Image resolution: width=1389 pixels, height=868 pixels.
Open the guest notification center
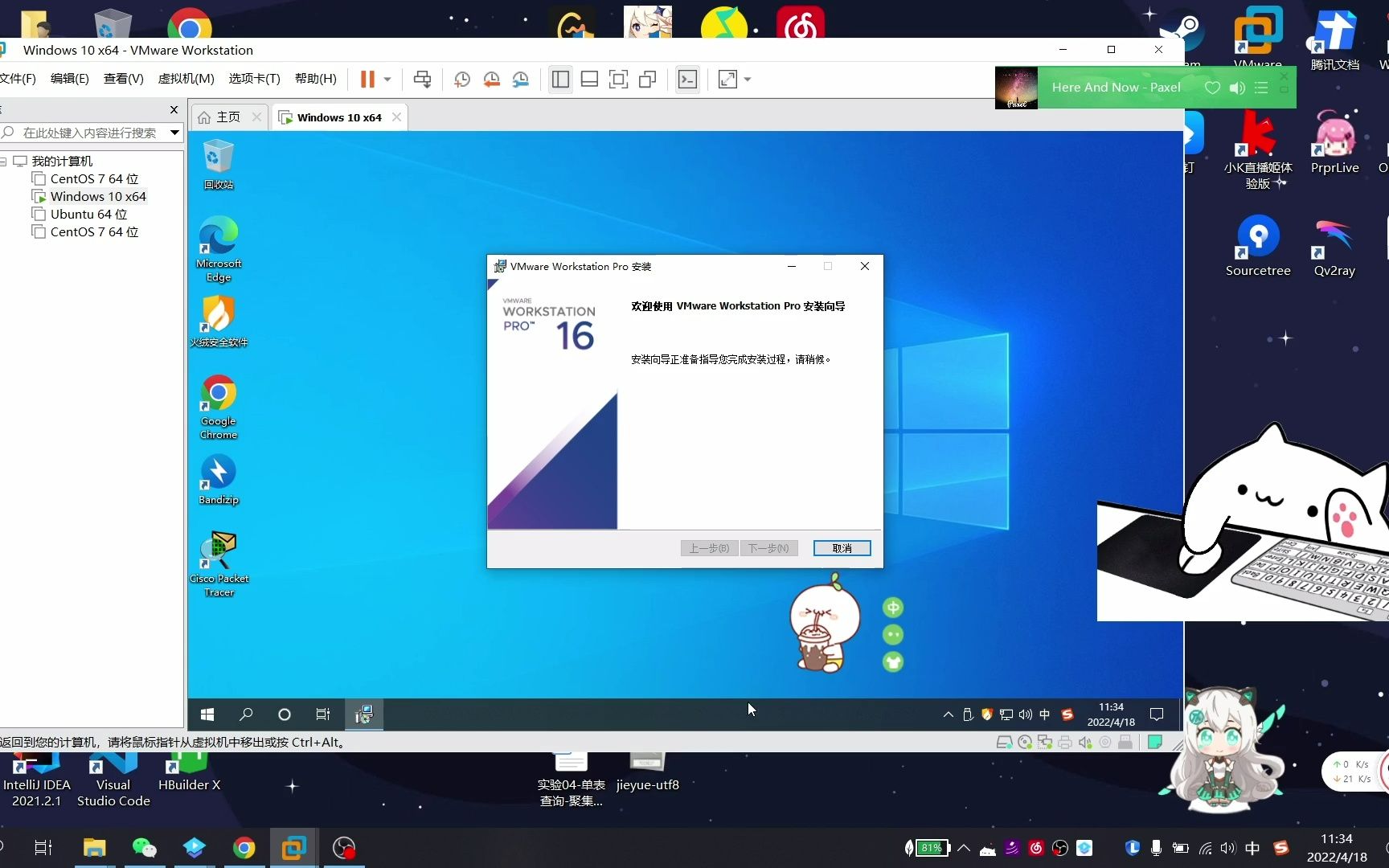(x=1157, y=714)
